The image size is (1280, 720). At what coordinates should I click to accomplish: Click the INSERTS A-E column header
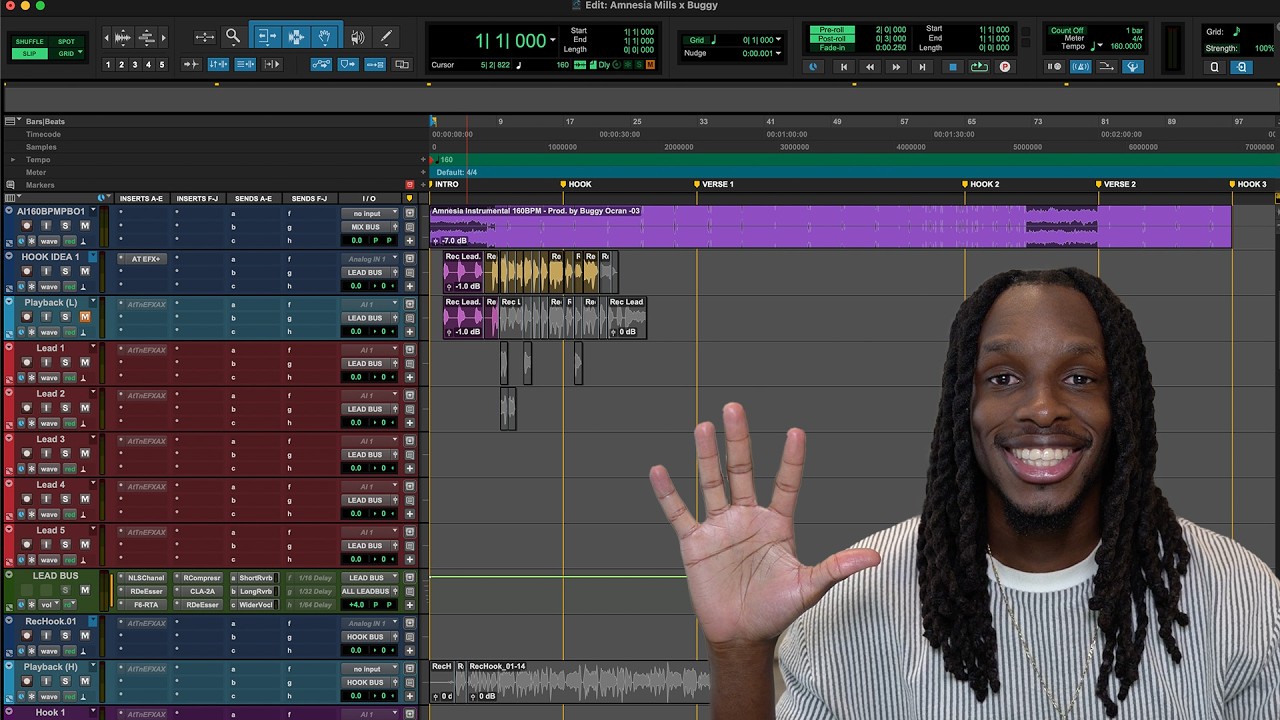pyautogui.click(x=141, y=198)
